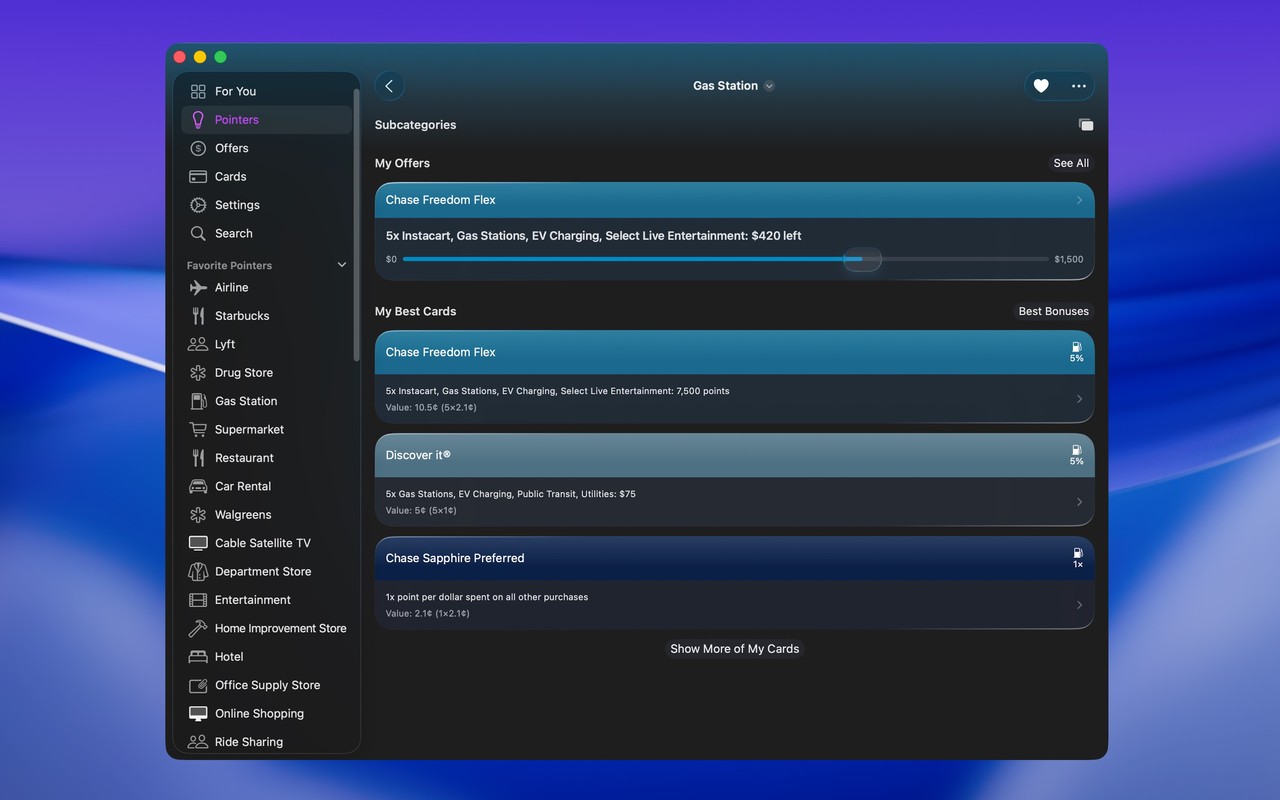The image size is (1280, 800).
Task: Click the Walgreens label in Favorite Pointers
Action: click(x=243, y=515)
